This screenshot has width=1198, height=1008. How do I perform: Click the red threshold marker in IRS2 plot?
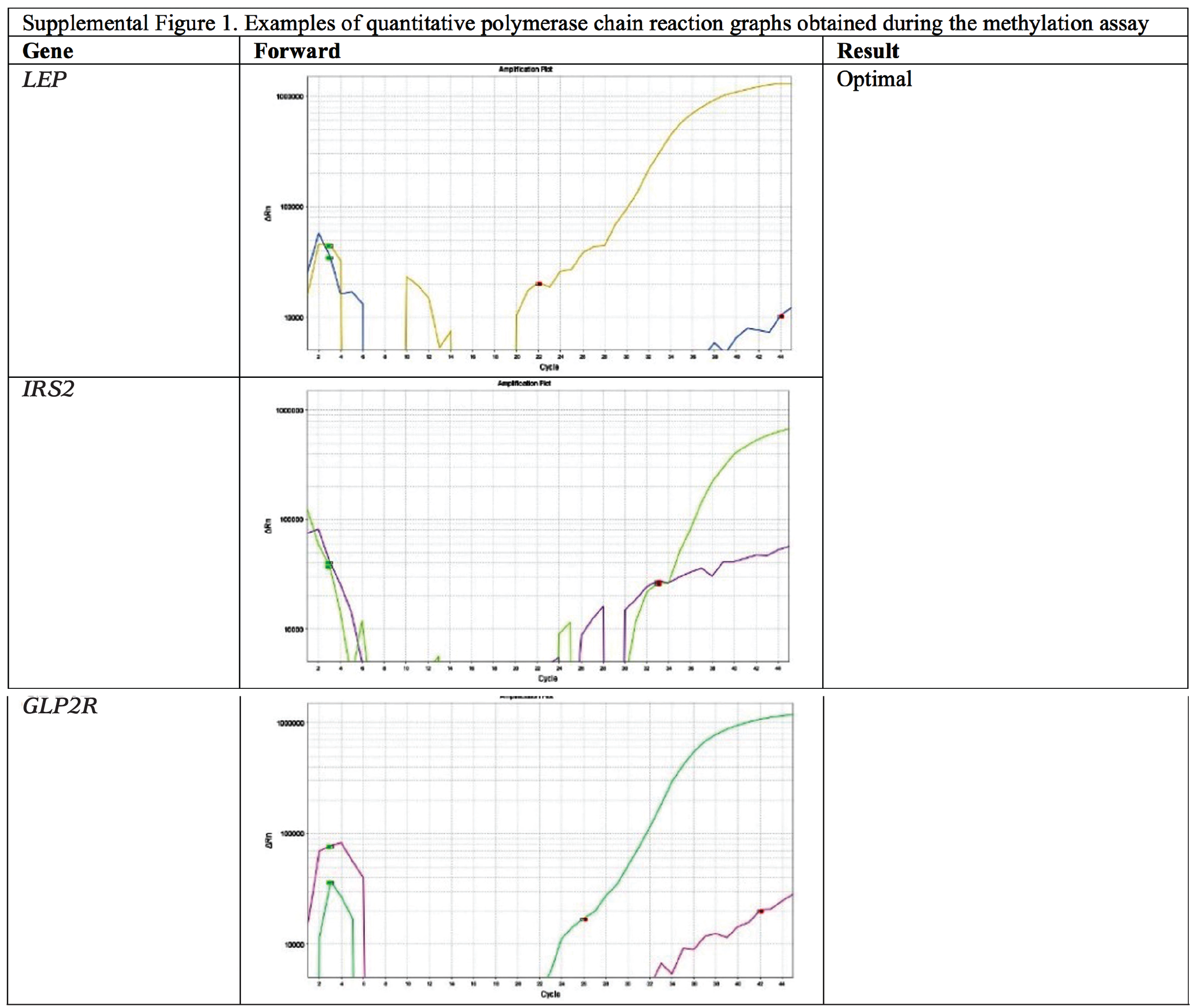(659, 583)
